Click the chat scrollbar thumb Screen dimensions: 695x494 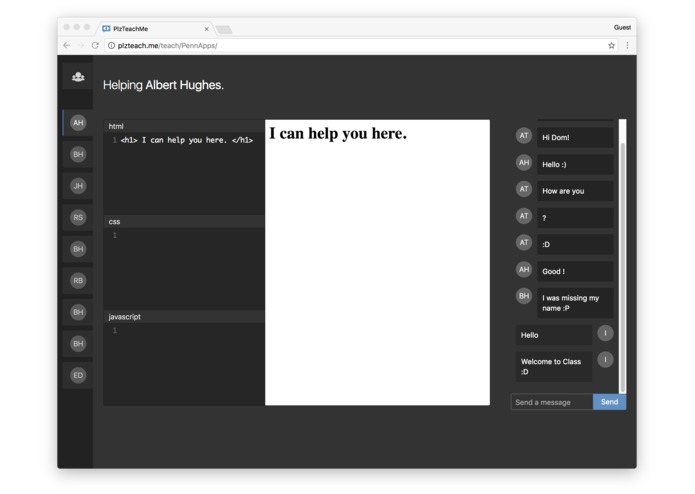622,267
